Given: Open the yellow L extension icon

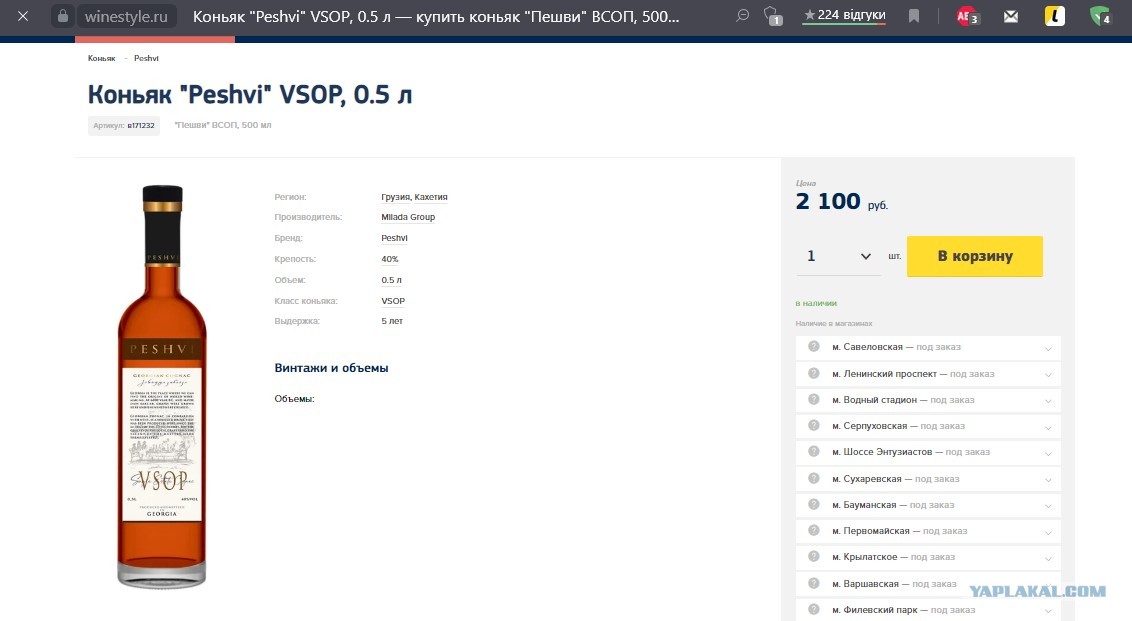Looking at the screenshot, I should tap(1055, 16).
